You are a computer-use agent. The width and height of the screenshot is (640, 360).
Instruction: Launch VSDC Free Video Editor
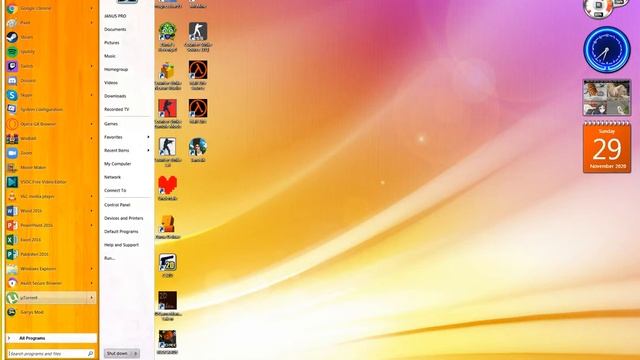[51, 182]
